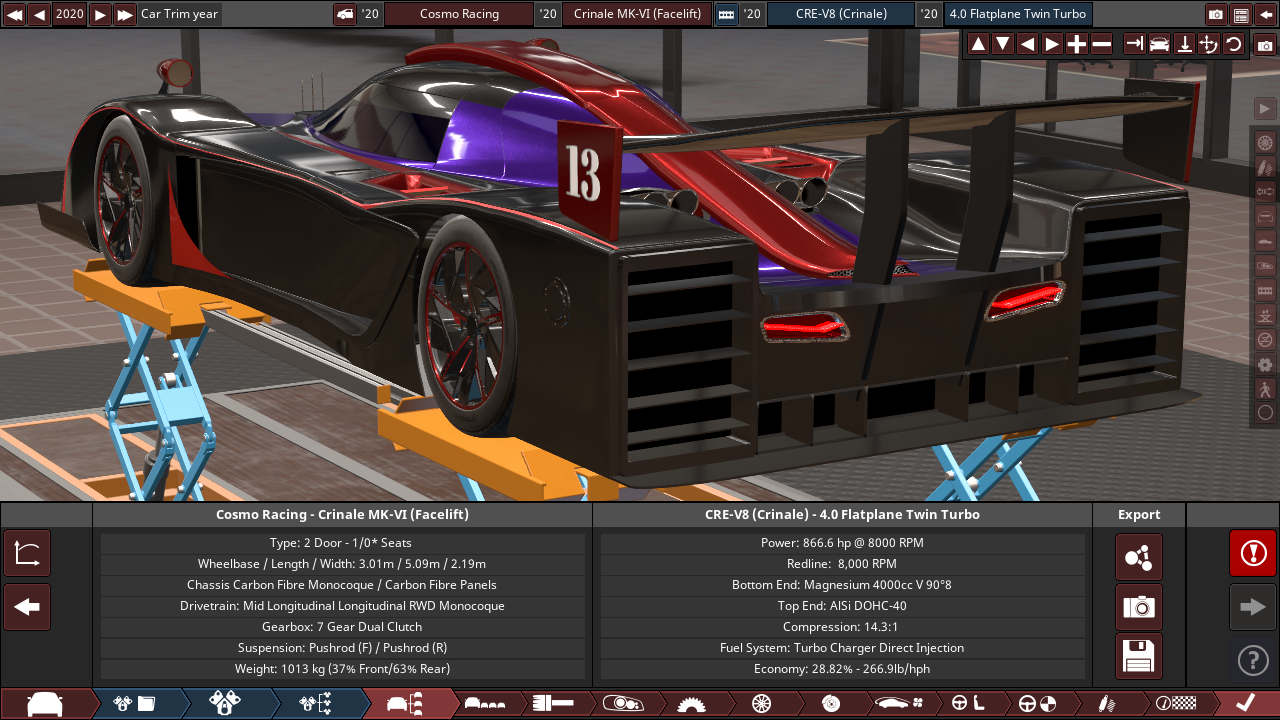Screen dimensions: 1280x720
Task: Open the wheels and tires tab
Action: point(760,703)
